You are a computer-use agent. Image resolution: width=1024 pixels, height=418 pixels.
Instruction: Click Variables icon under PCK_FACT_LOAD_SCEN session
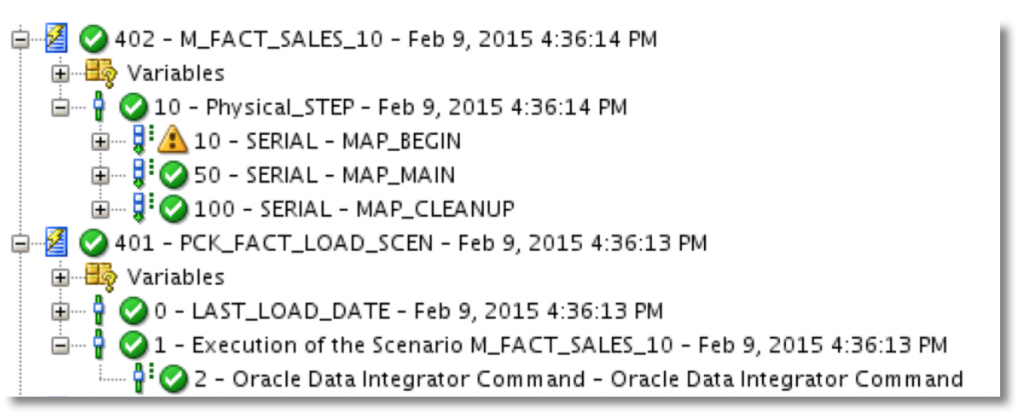point(101,277)
